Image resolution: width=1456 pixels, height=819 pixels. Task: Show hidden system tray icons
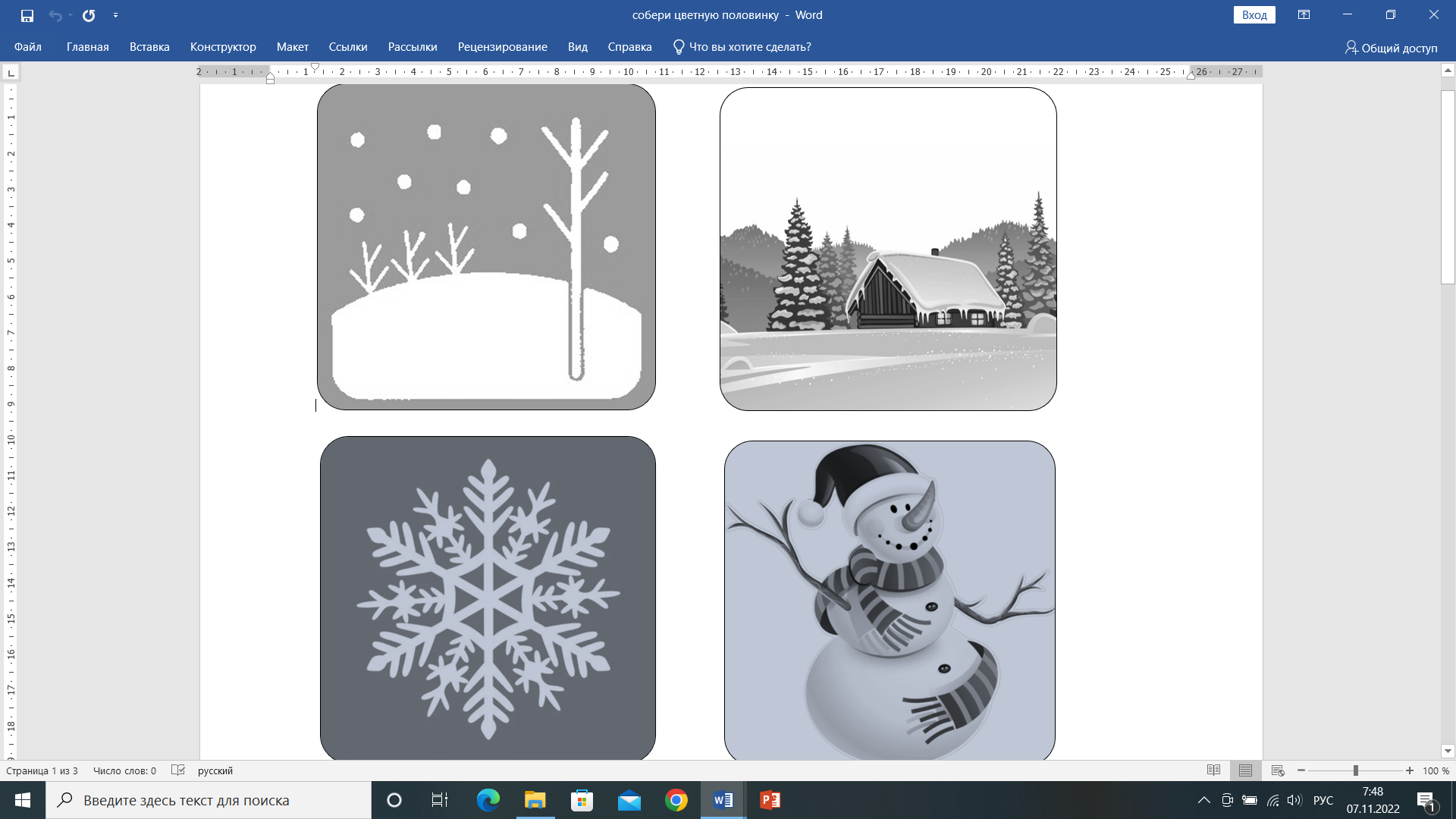click(x=1203, y=800)
